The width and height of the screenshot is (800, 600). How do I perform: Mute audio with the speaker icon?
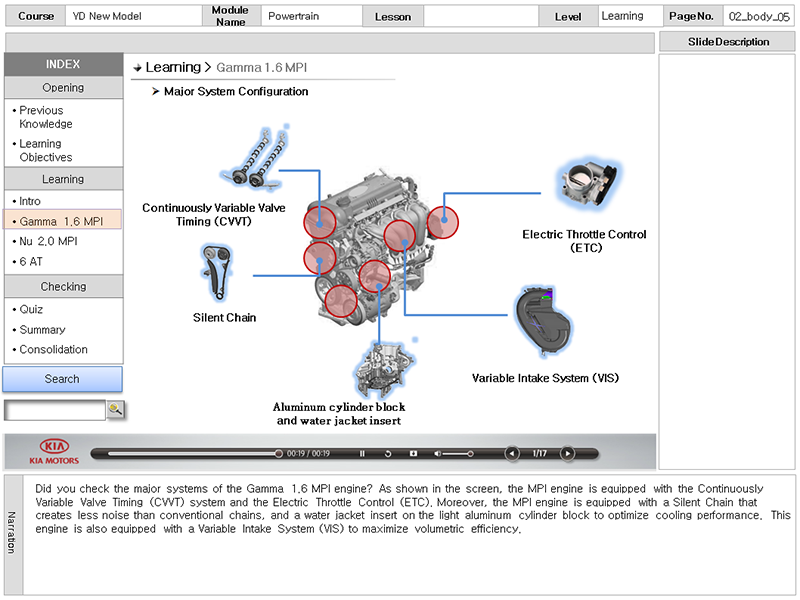click(436, 454)
